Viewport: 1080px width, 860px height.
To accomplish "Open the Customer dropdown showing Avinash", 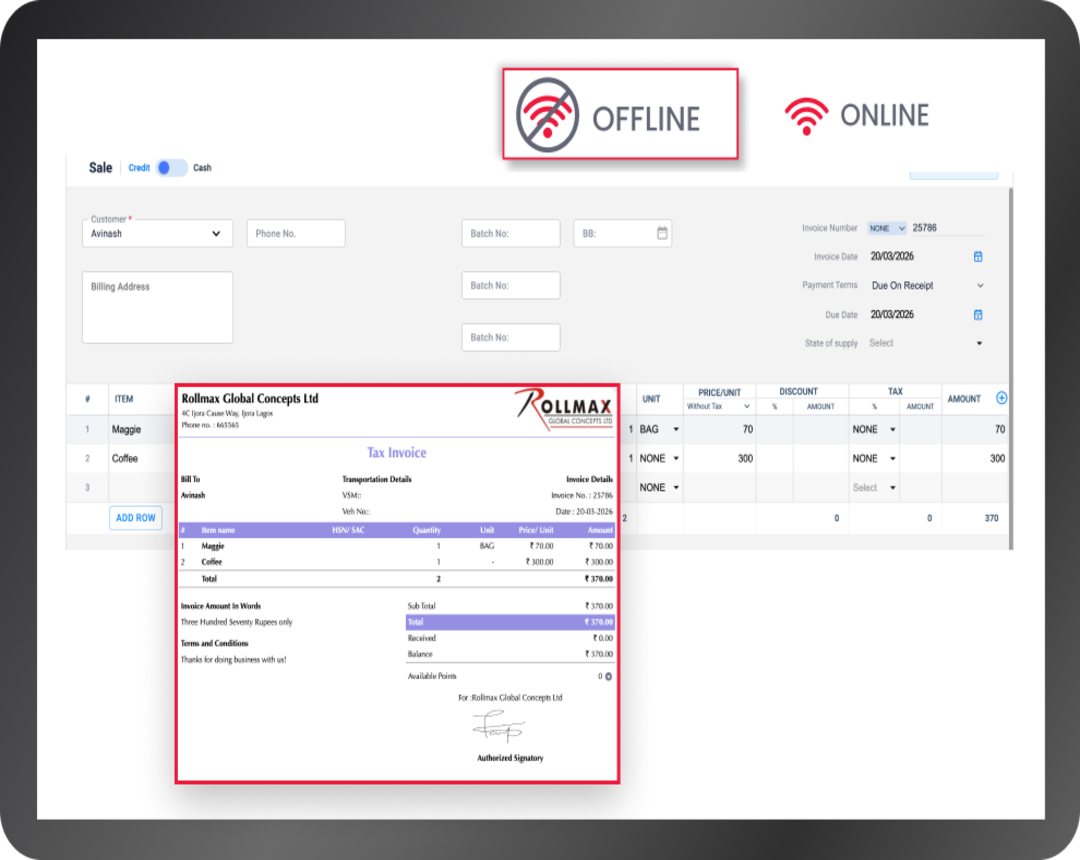I will [157, 233].
